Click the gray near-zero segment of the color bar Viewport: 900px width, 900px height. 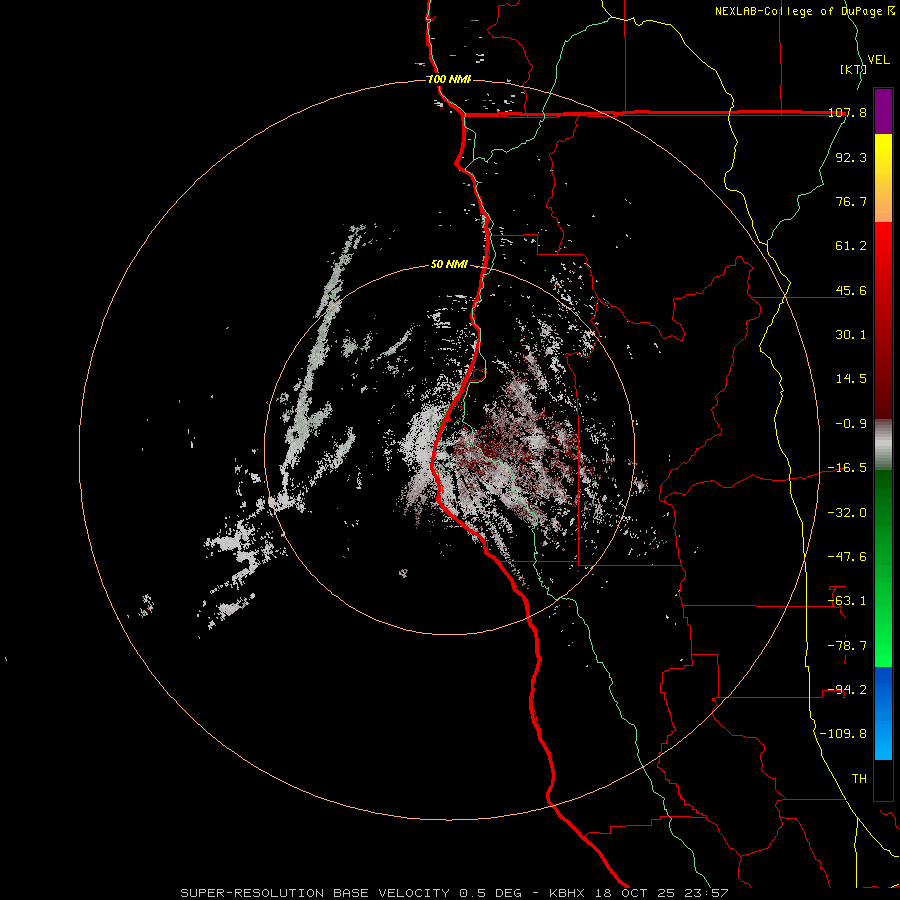point(883,444)
